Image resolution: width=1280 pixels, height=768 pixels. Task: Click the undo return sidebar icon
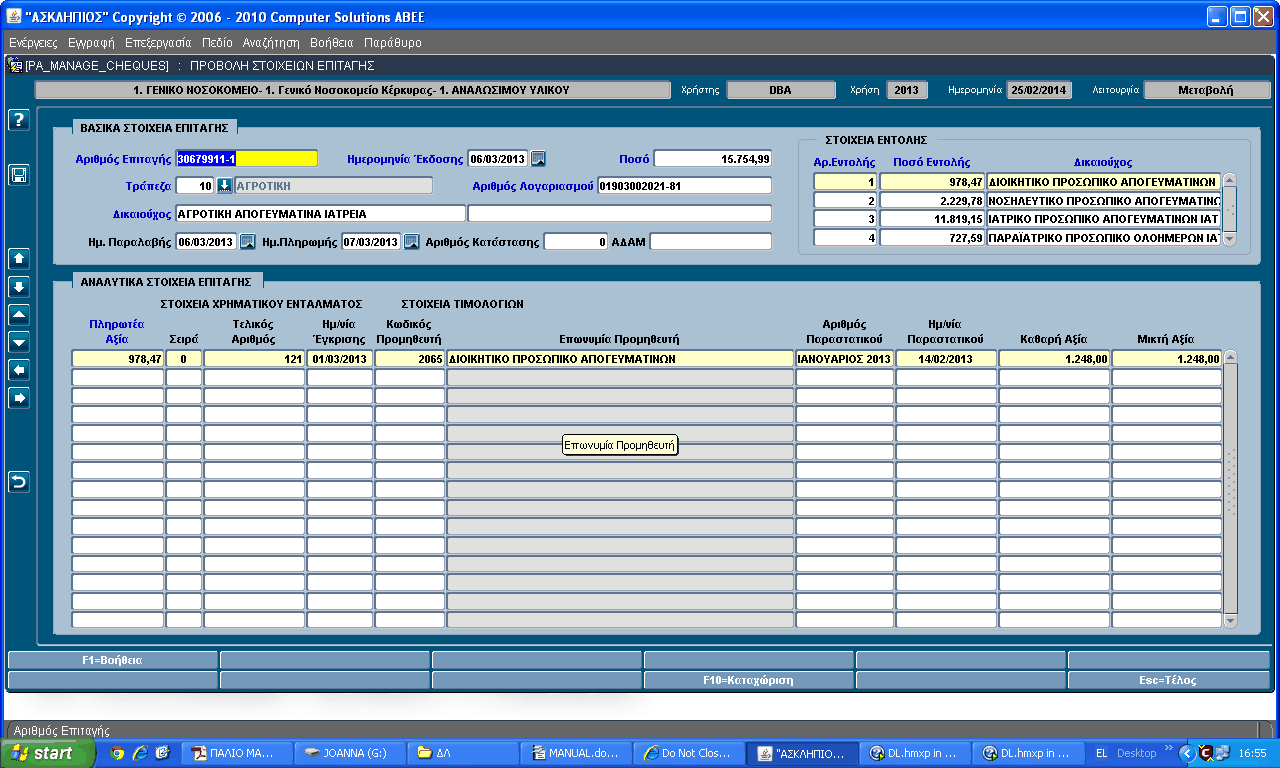[x=19, y=482]
